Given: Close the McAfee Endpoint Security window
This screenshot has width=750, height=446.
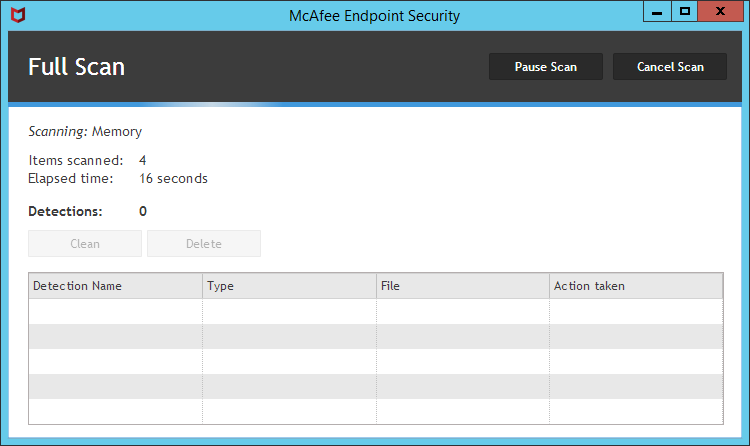Looking at the screenshot, I should (720, 11).
